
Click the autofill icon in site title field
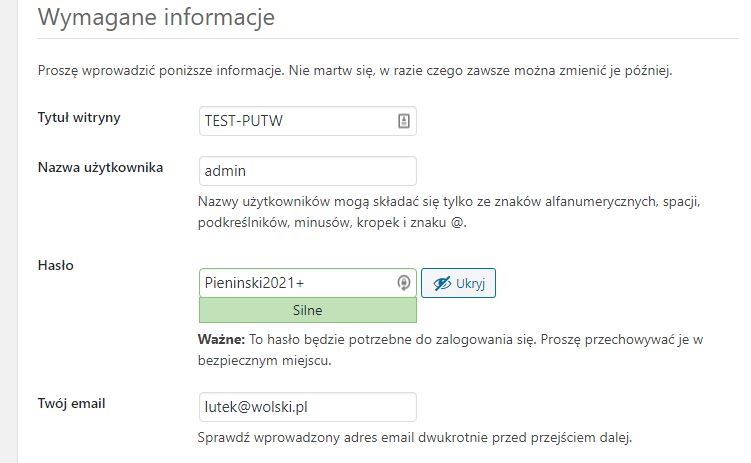click(x=404, y=121)
